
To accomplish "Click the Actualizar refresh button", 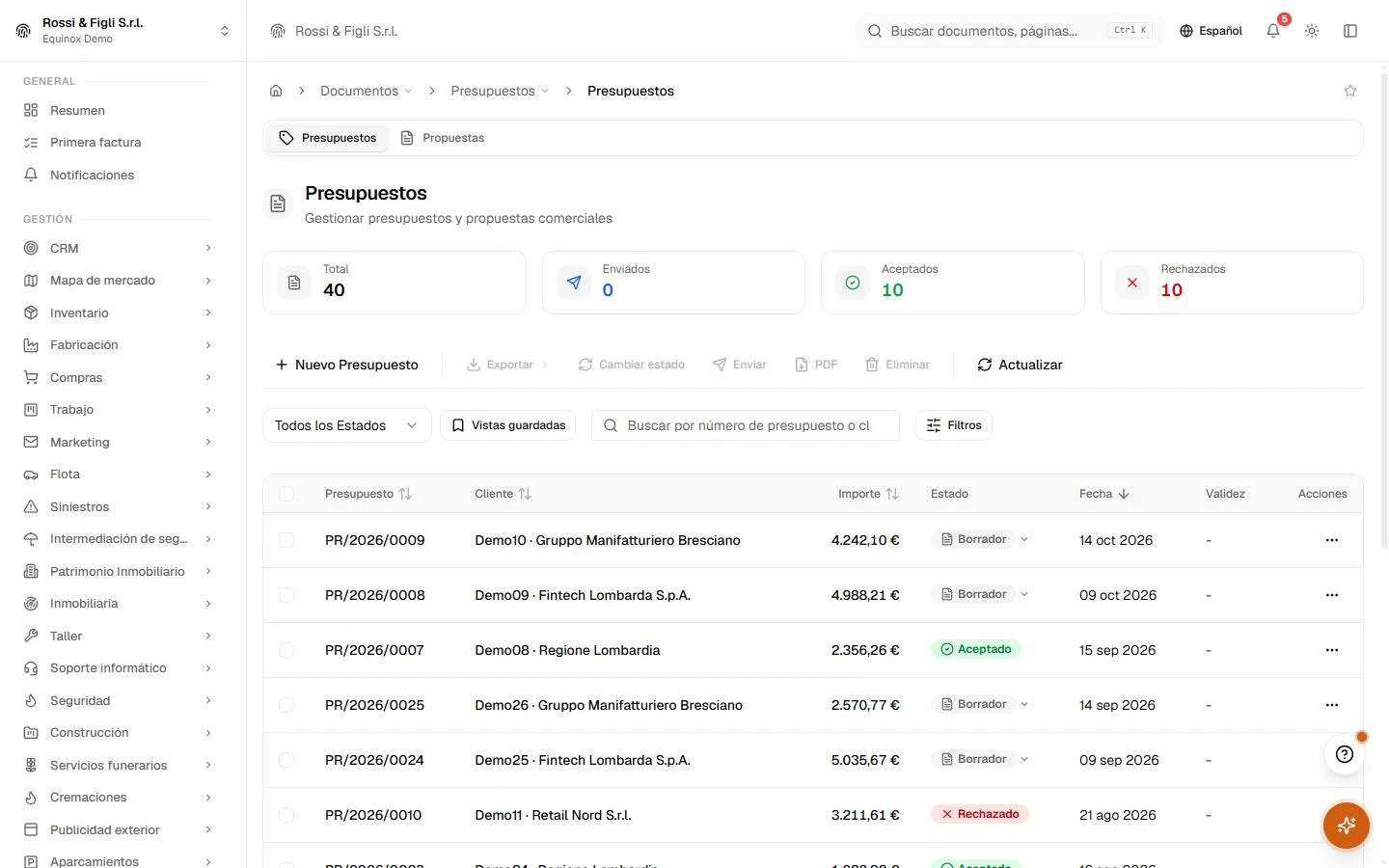I will point(1020,365).
